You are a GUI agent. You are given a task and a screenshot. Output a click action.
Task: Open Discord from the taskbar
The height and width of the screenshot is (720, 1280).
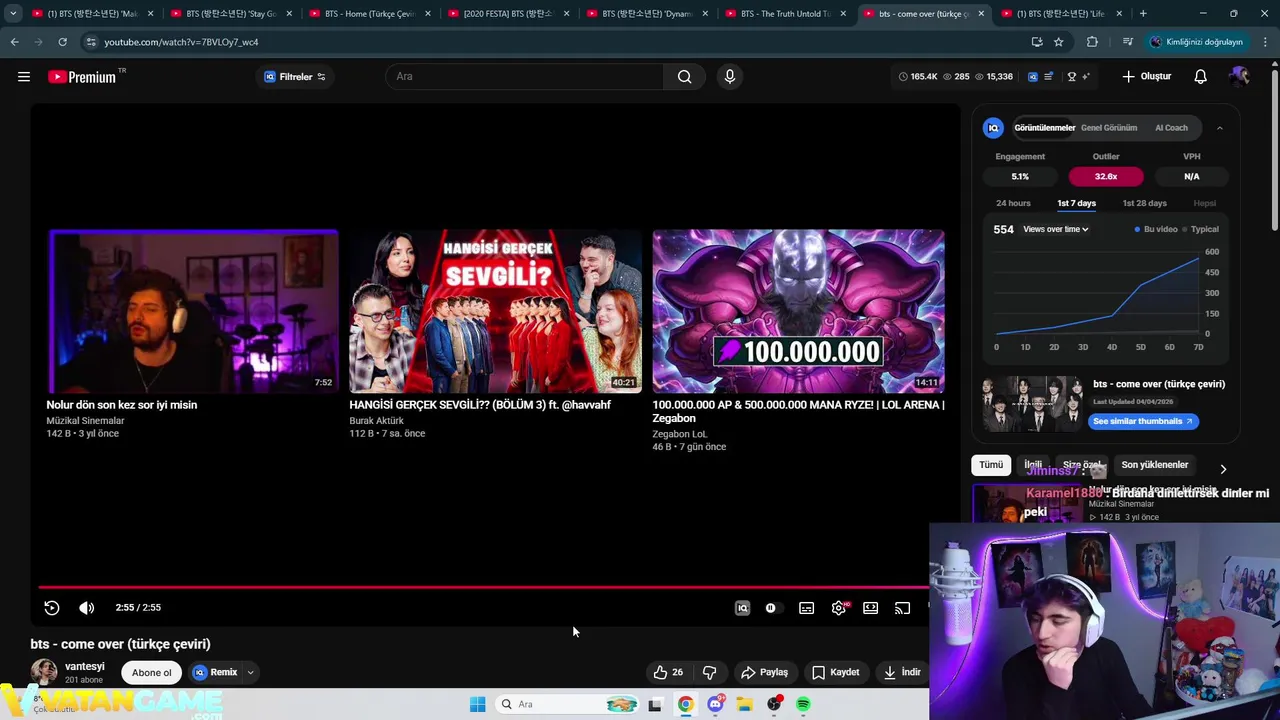click(x=715, y=704)
